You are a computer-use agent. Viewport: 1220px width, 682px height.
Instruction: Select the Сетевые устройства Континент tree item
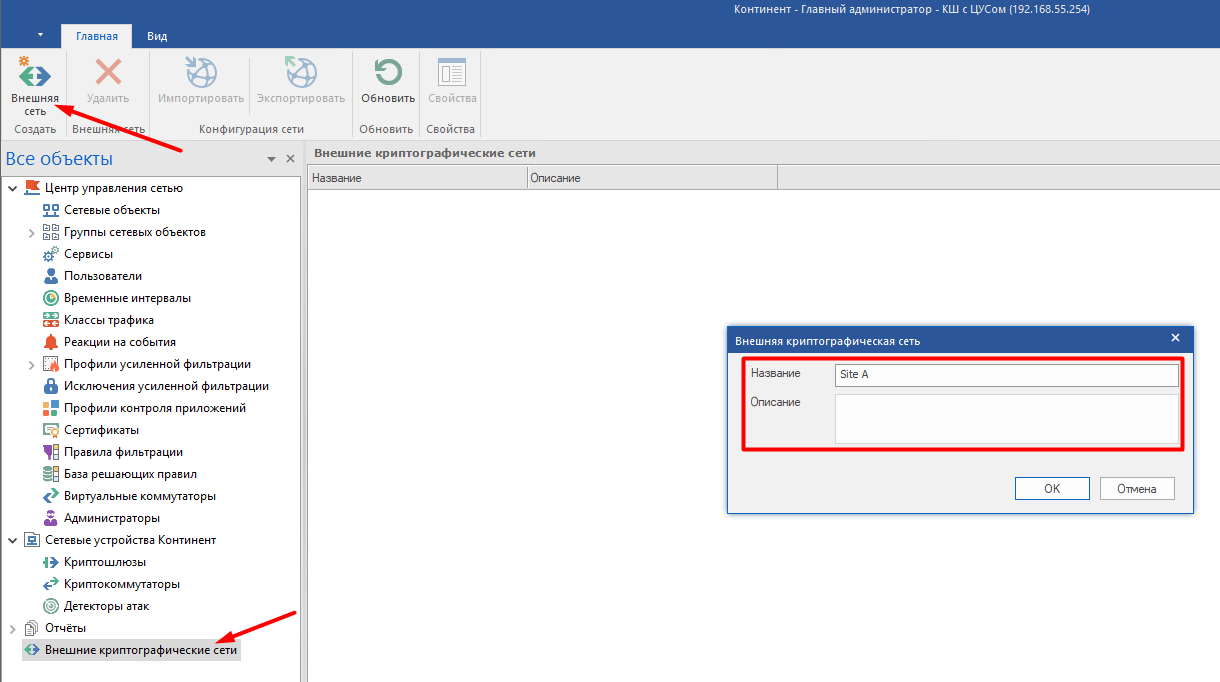[130, 540]
